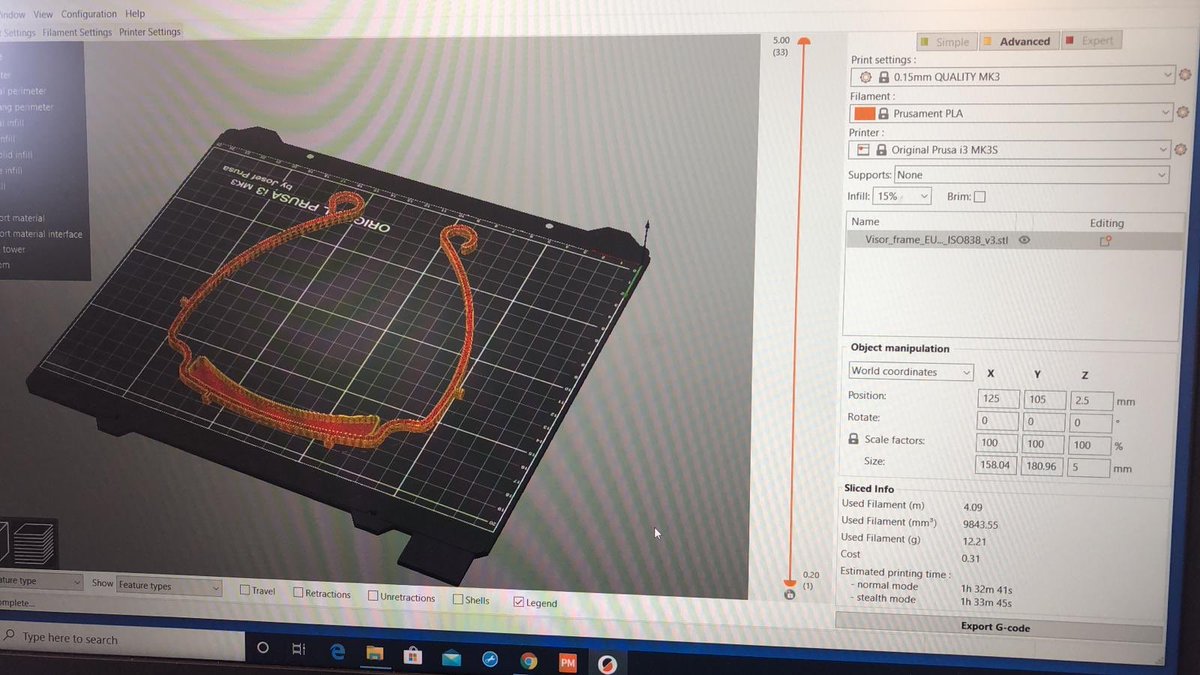The width and height of the screenshot is (1200, 675).
Task: Click the Used Filament (m) value 4.09
Action: (972, 507)
